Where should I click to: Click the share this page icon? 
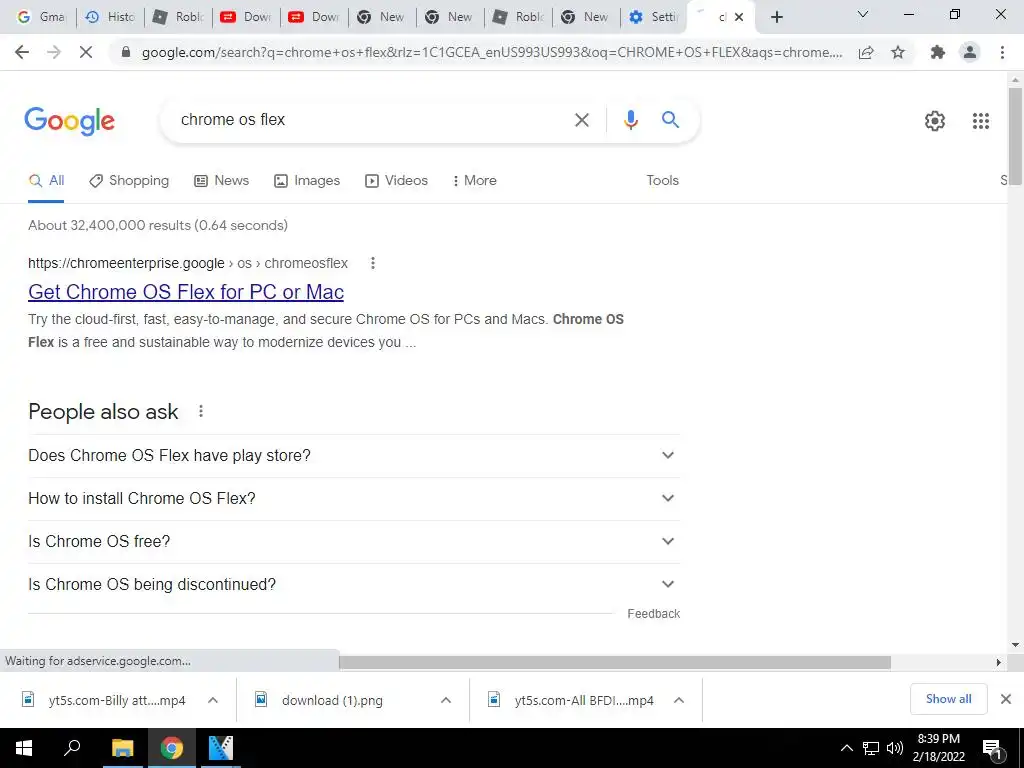click(866, 52)
